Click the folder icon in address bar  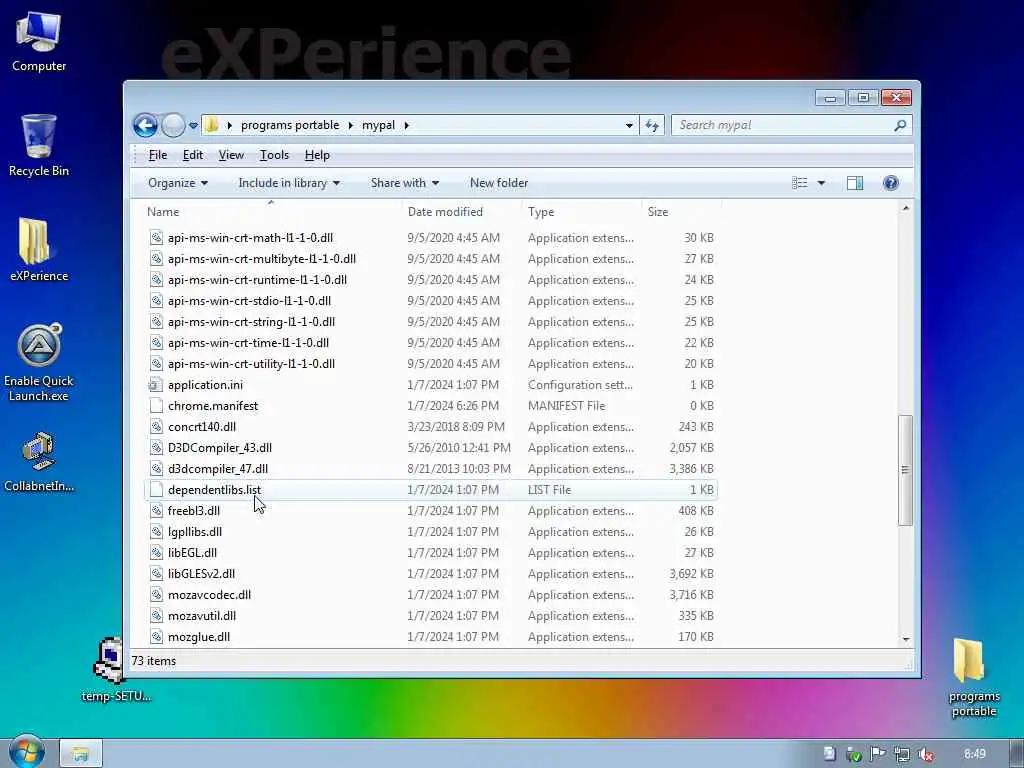coord(211,125)
